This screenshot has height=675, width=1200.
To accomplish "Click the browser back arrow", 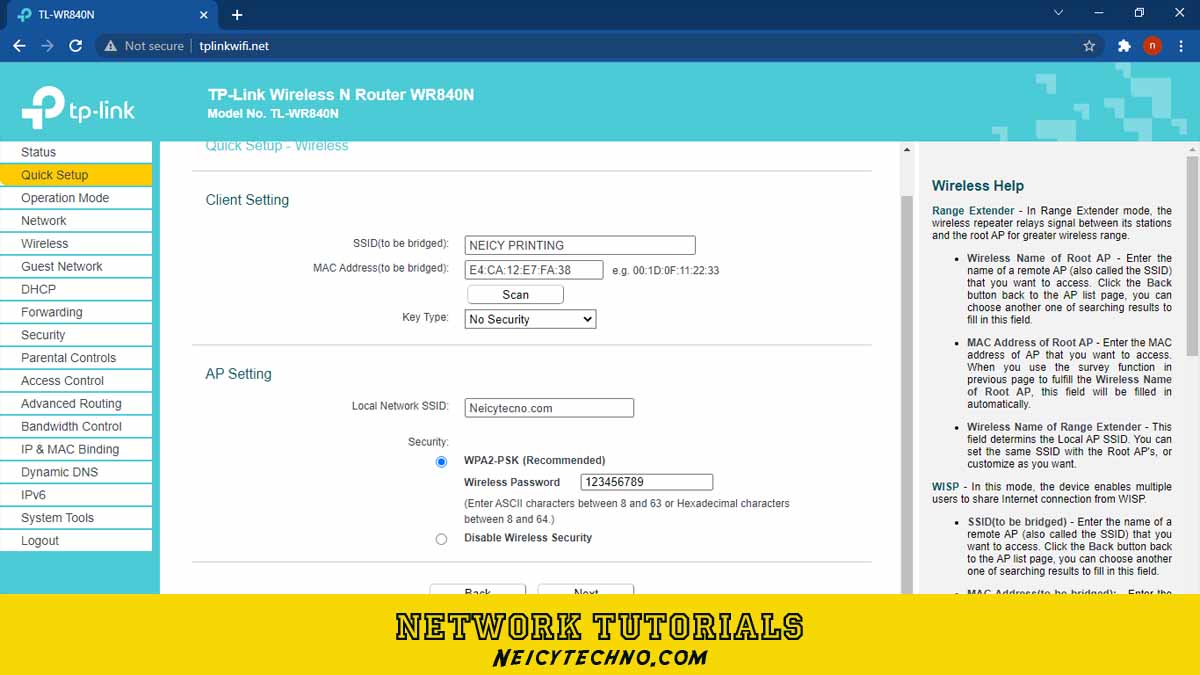I will pos(19,46).
